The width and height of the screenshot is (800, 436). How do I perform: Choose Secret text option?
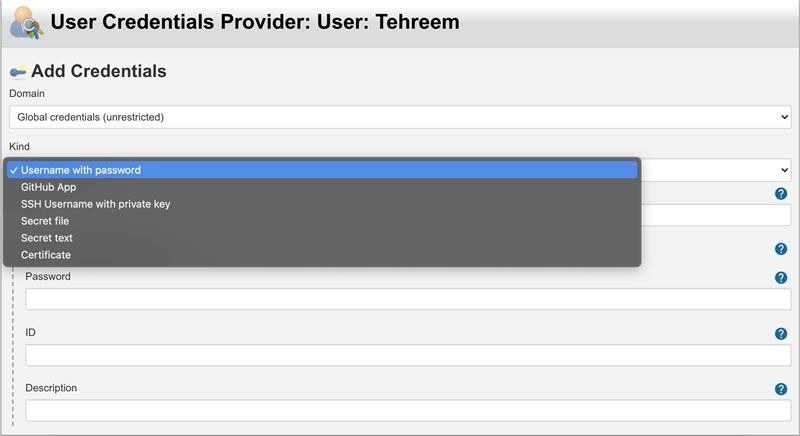tap(47, 238)
